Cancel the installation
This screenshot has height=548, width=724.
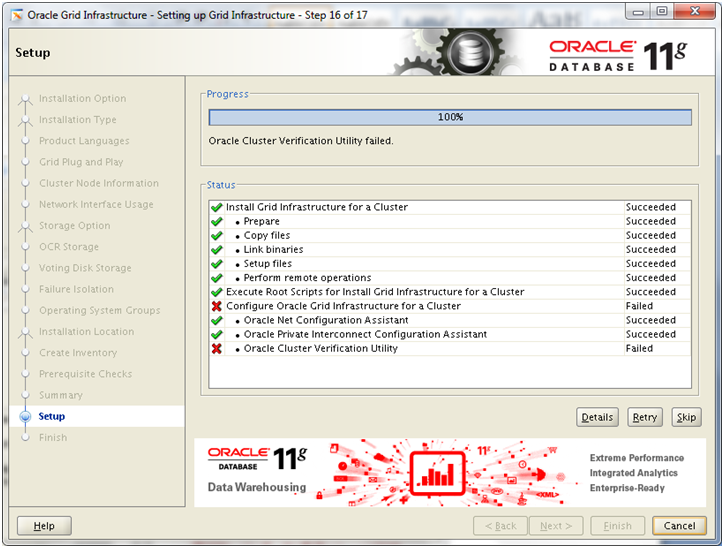[x=679, y=526]
